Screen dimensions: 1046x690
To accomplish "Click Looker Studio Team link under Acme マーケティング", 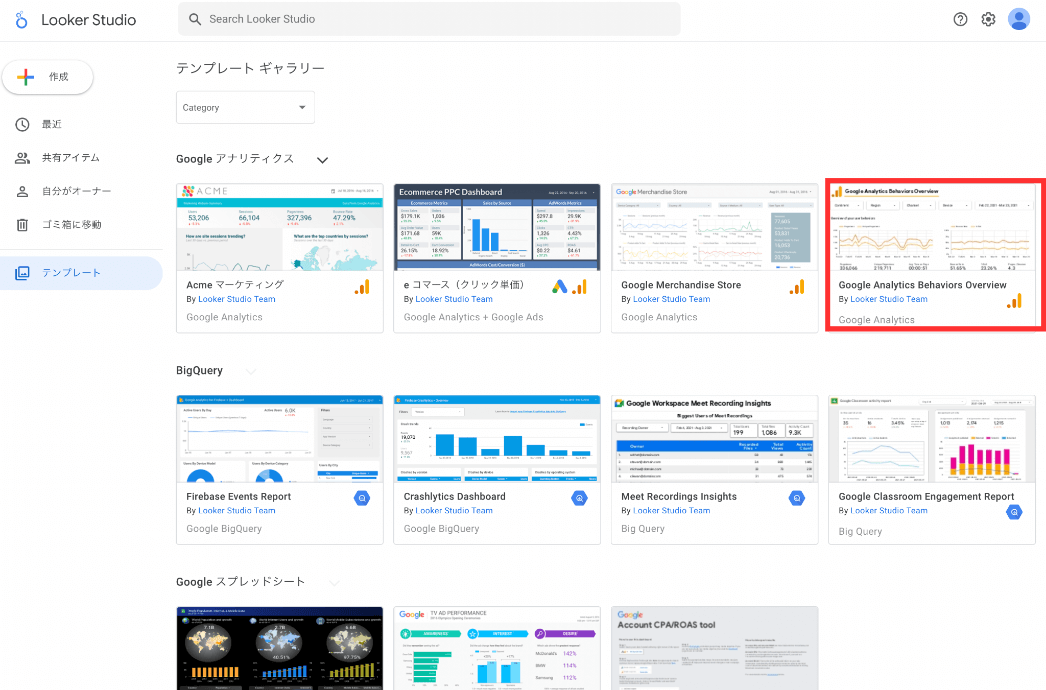I will click(237, 299).
